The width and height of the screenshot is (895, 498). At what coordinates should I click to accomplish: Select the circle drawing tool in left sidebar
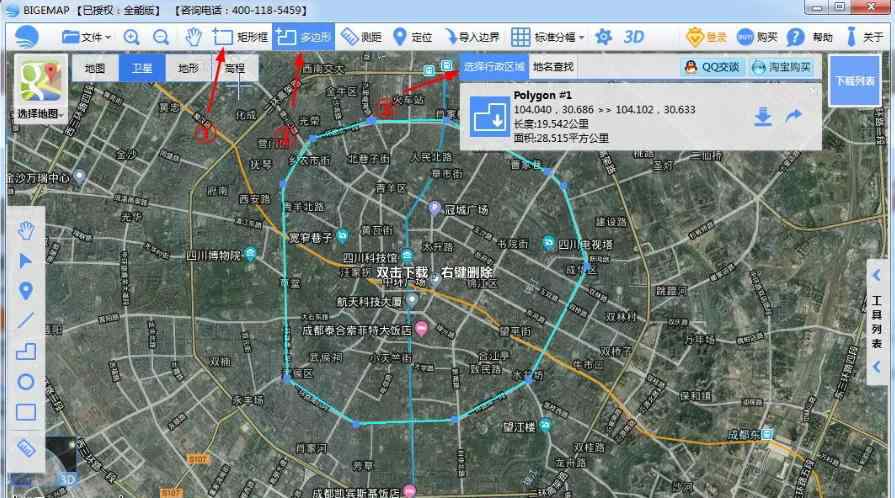pyautogui.click(x=26, y=381)
